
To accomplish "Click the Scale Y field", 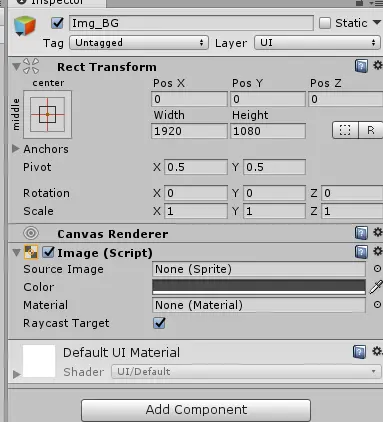I will point(274,211).
